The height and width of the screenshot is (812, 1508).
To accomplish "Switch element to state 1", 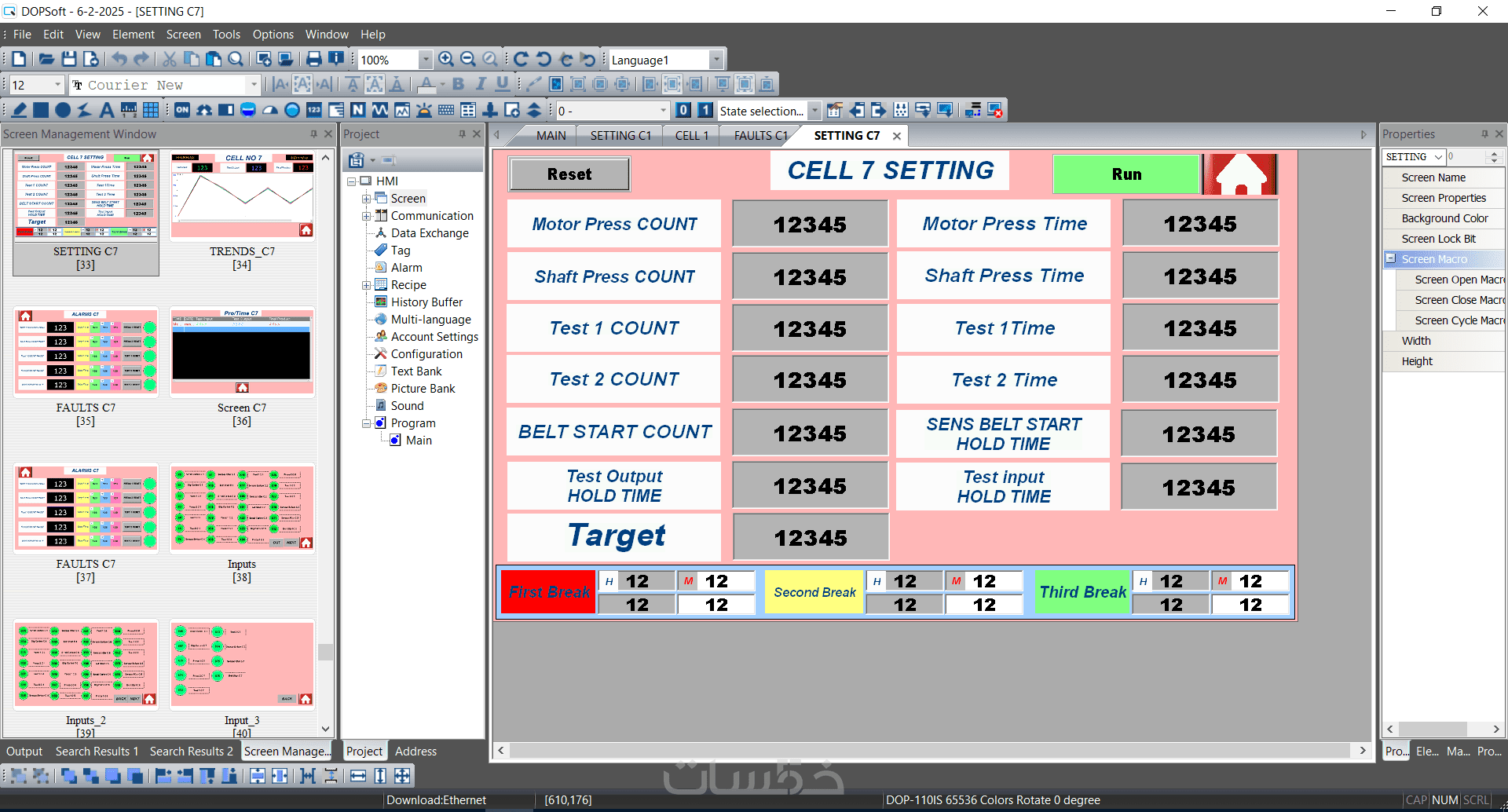I will pyautogui.click(x=705, y=110).
